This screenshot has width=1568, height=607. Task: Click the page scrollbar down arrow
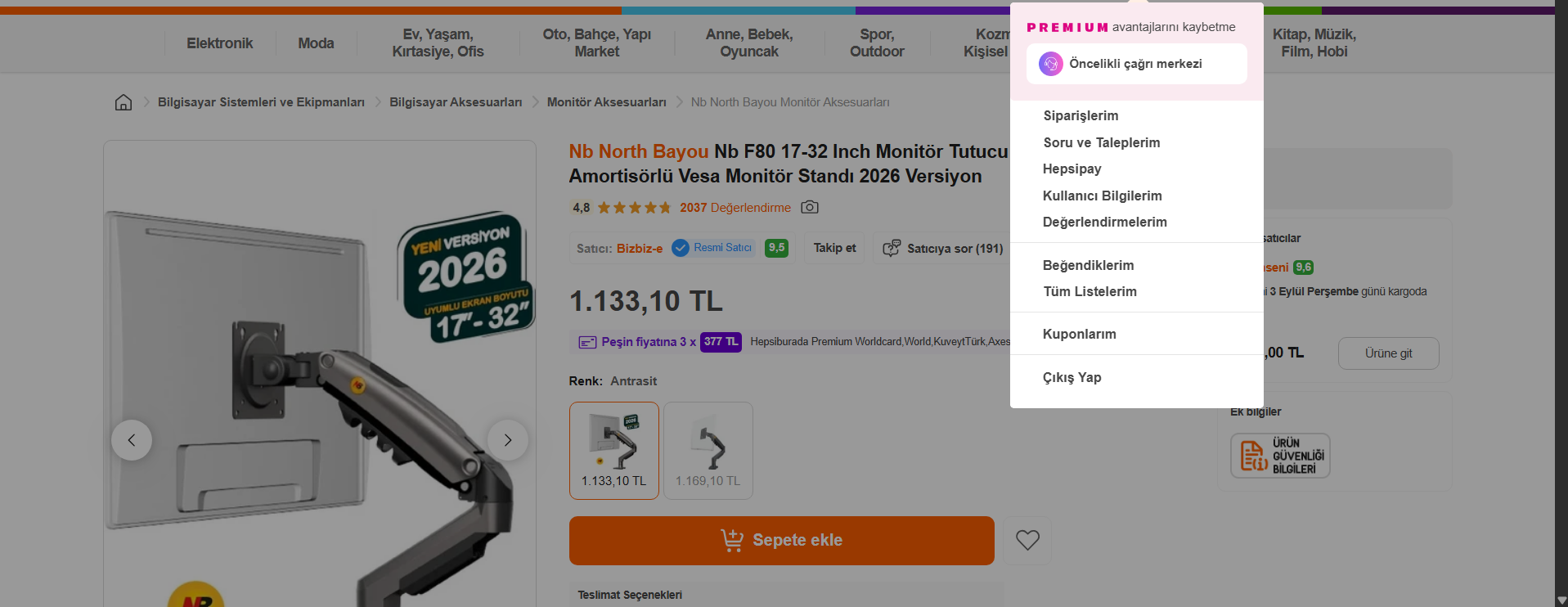1561,600
